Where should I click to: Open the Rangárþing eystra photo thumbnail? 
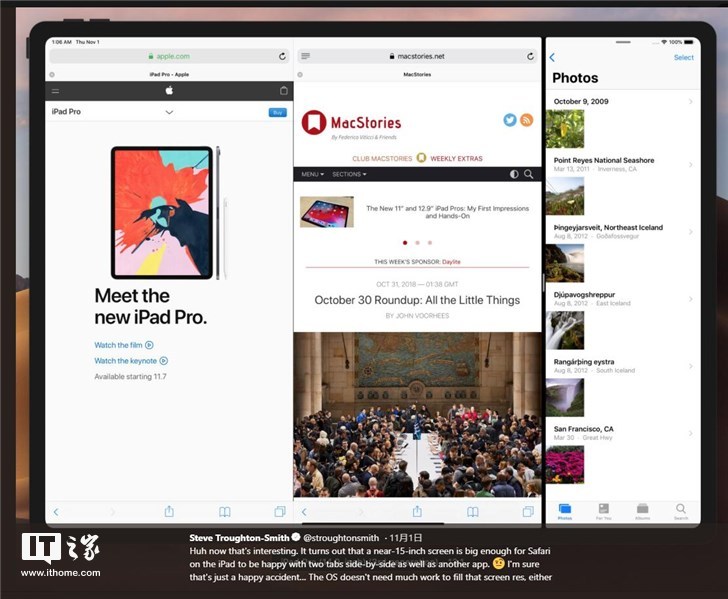tap(565, 397)
